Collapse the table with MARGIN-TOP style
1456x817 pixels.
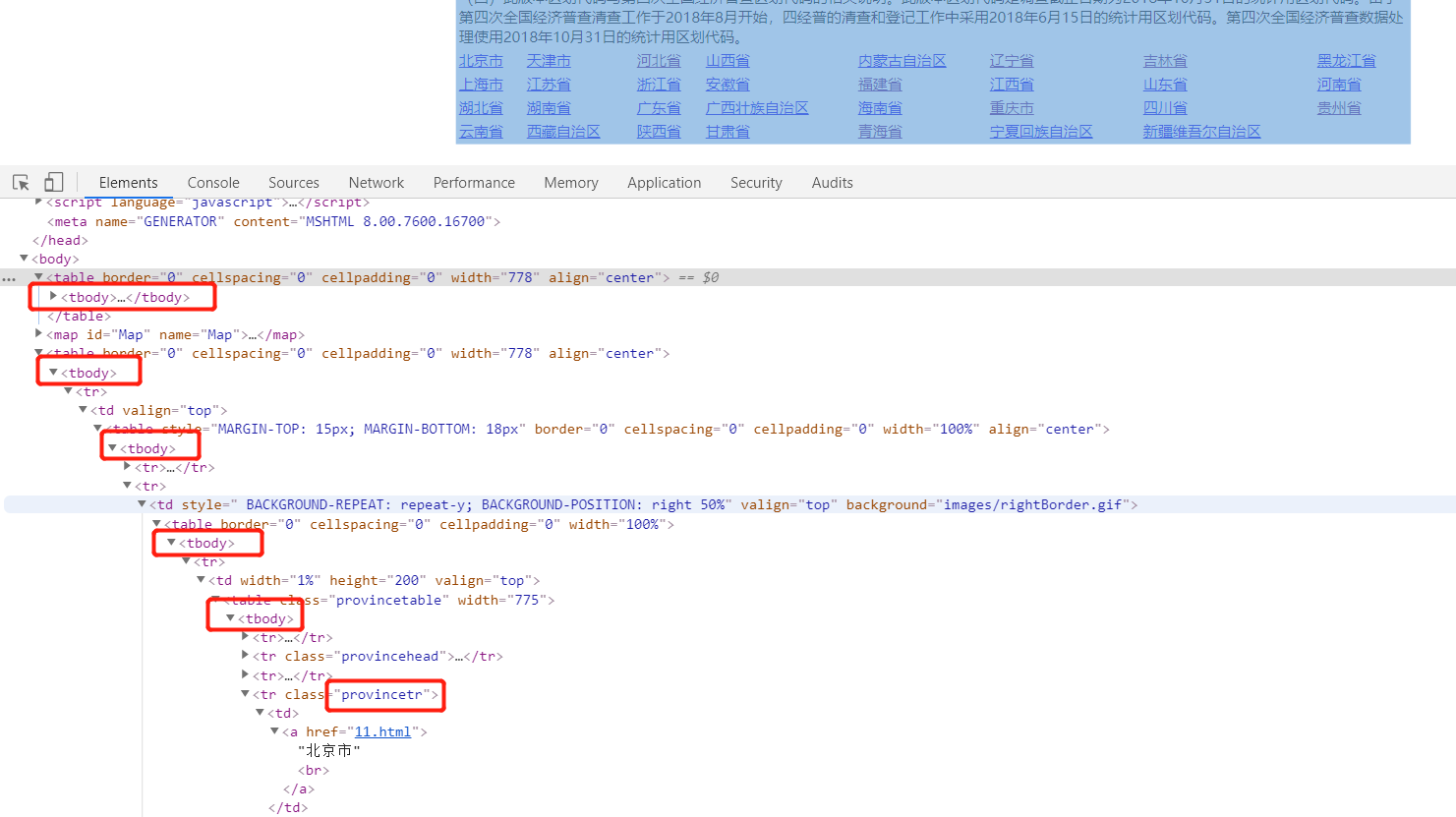coord(97,429)
